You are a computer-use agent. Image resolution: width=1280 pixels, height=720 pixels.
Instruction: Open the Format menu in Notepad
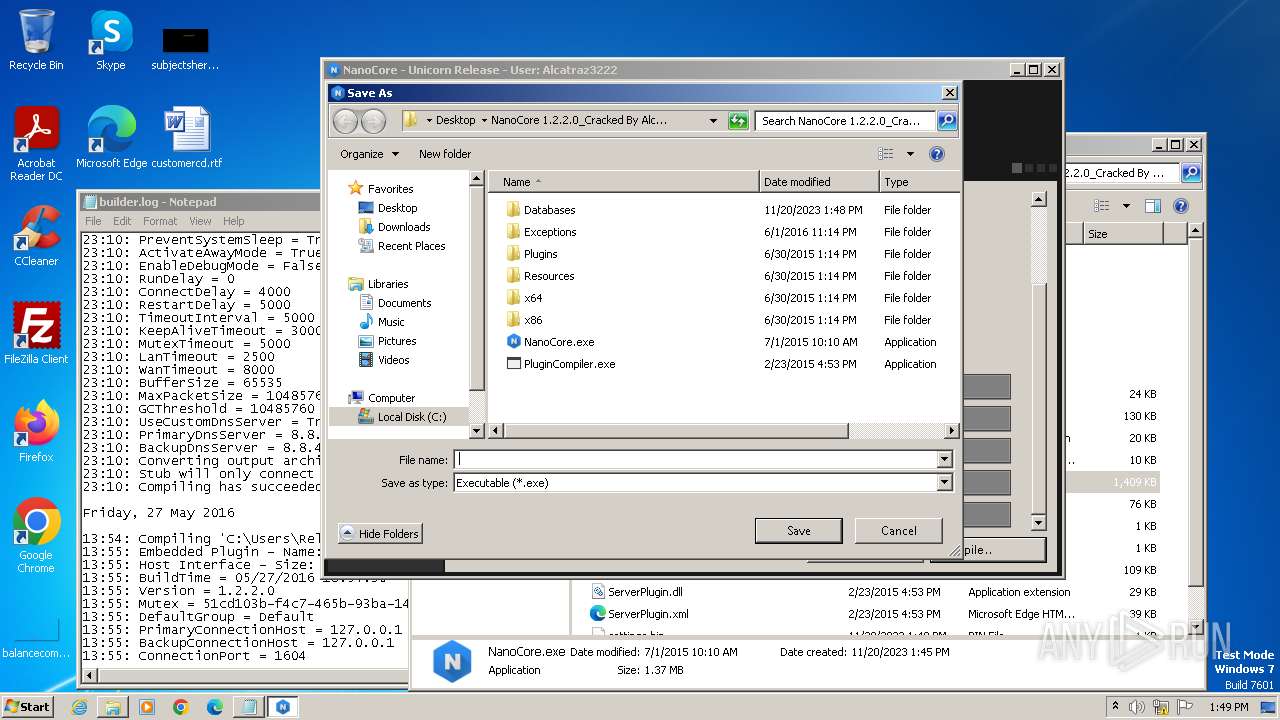160,221
